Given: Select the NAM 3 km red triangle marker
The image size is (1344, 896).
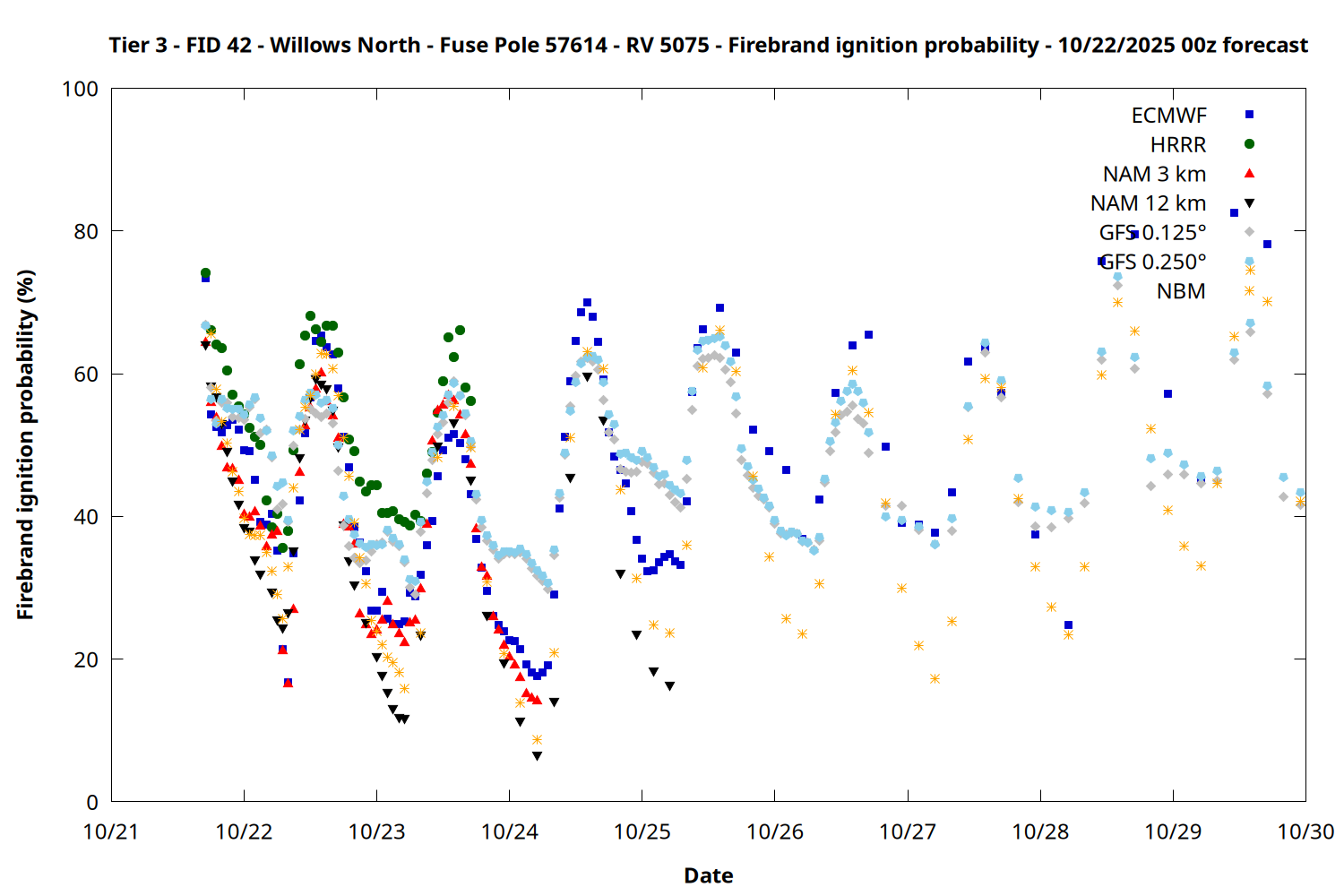Looking at the screenshot, I should 1249,173.
